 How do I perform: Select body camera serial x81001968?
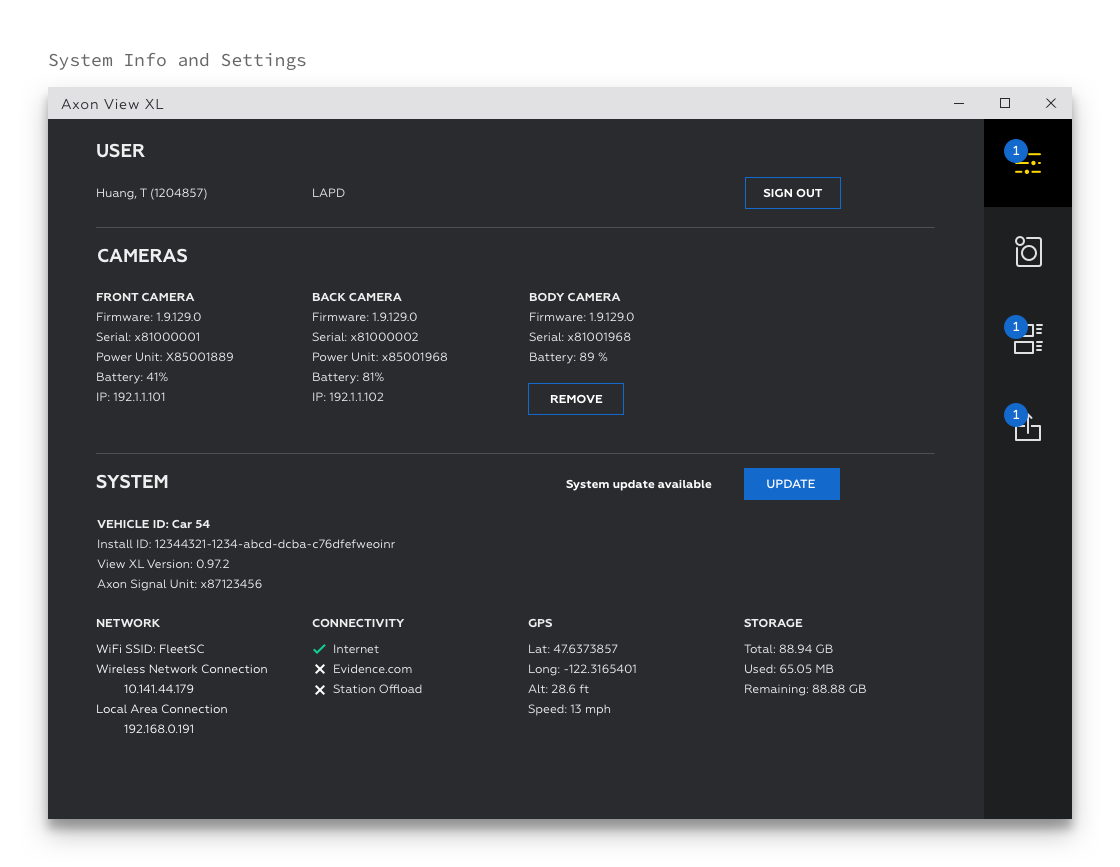coord(579,337)
